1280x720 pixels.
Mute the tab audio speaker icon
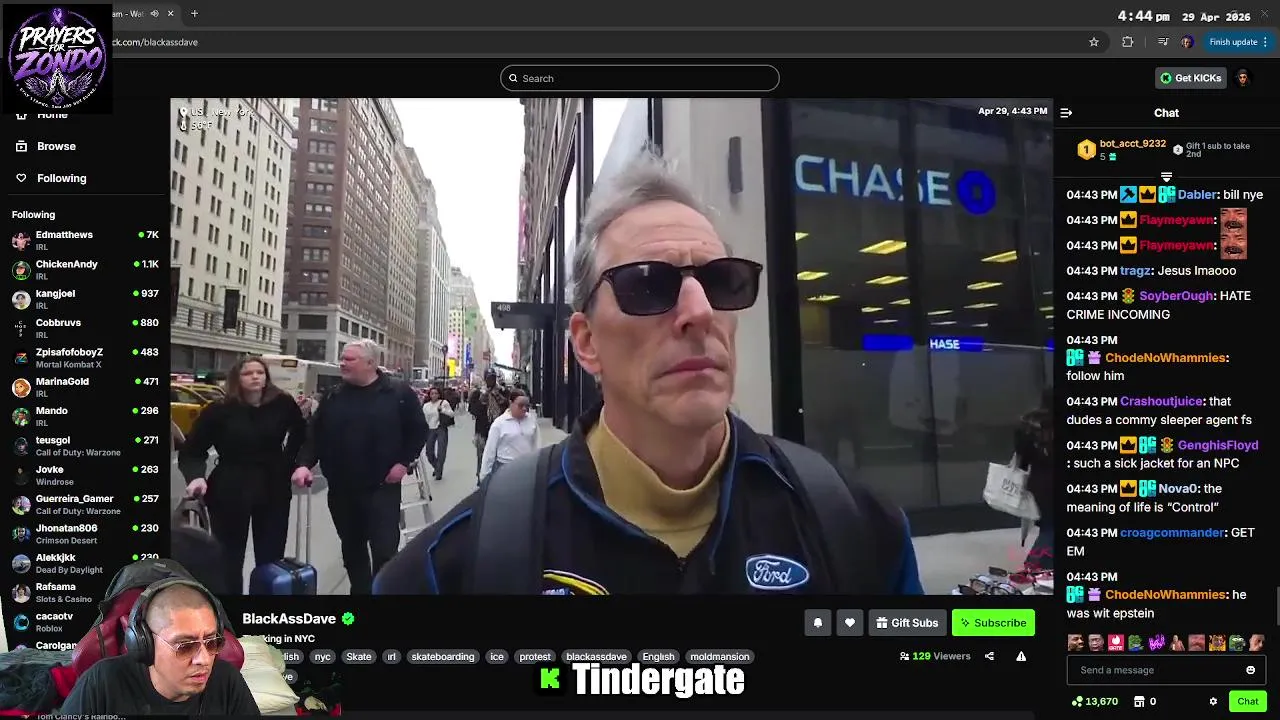[154, 13]
